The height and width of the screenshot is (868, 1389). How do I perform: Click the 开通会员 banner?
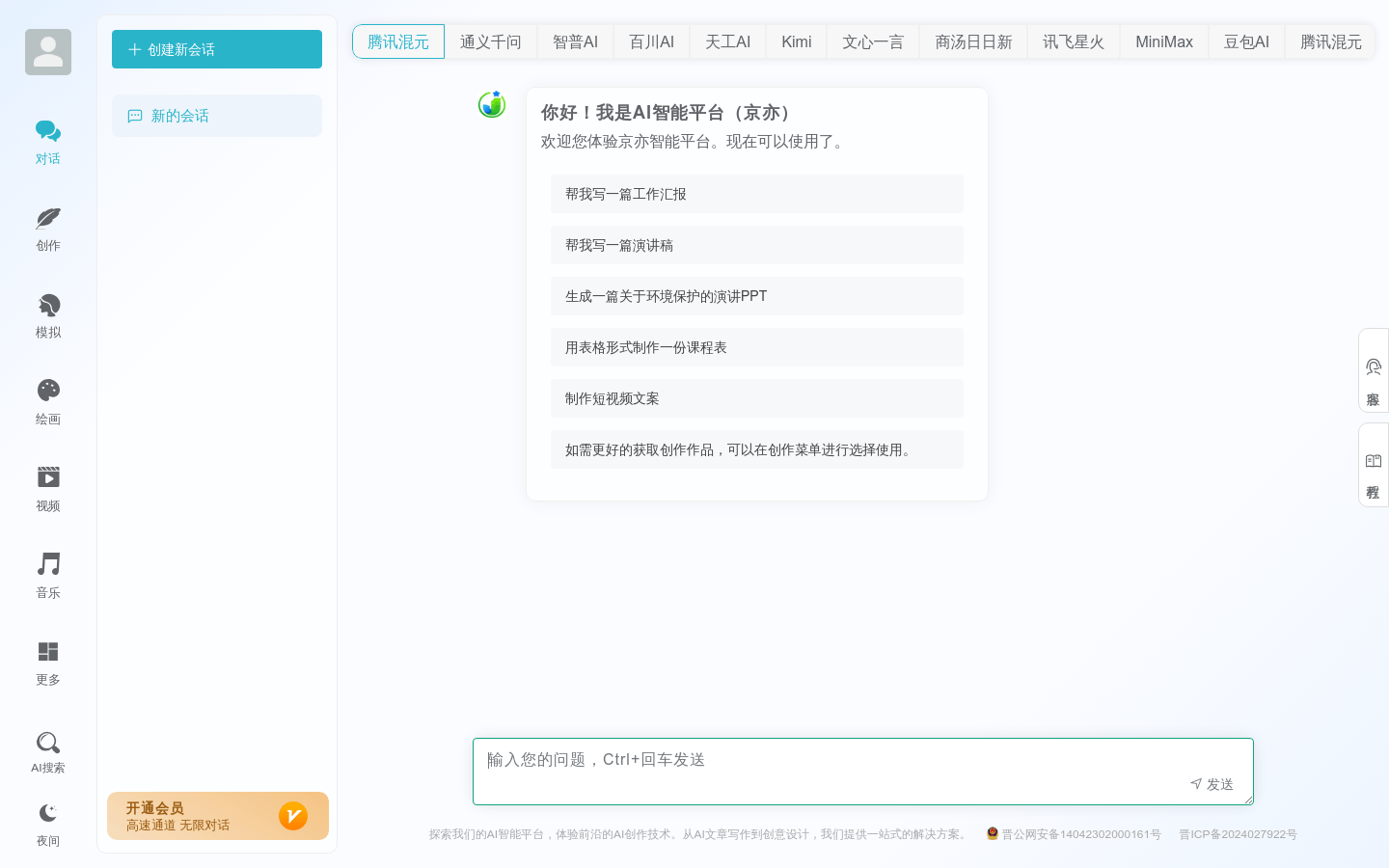pyautogui.click(x=218, y=816)
